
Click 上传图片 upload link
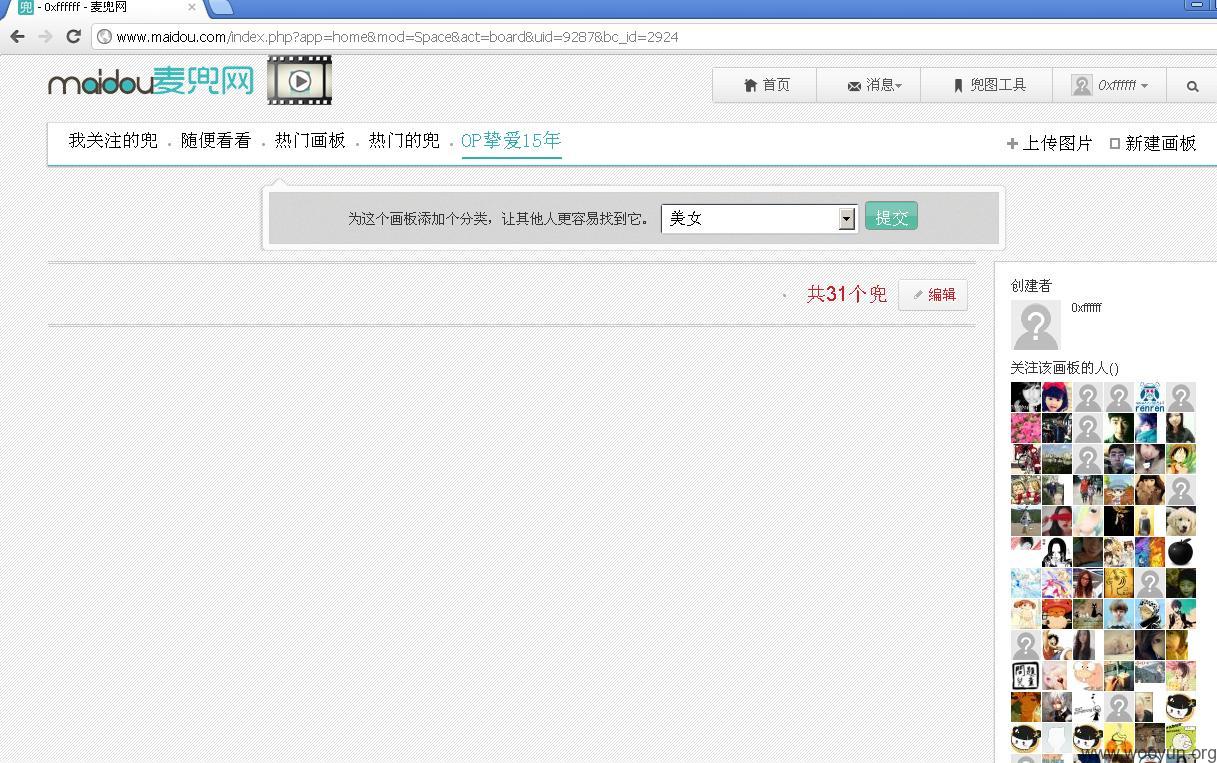[1050, 143]
